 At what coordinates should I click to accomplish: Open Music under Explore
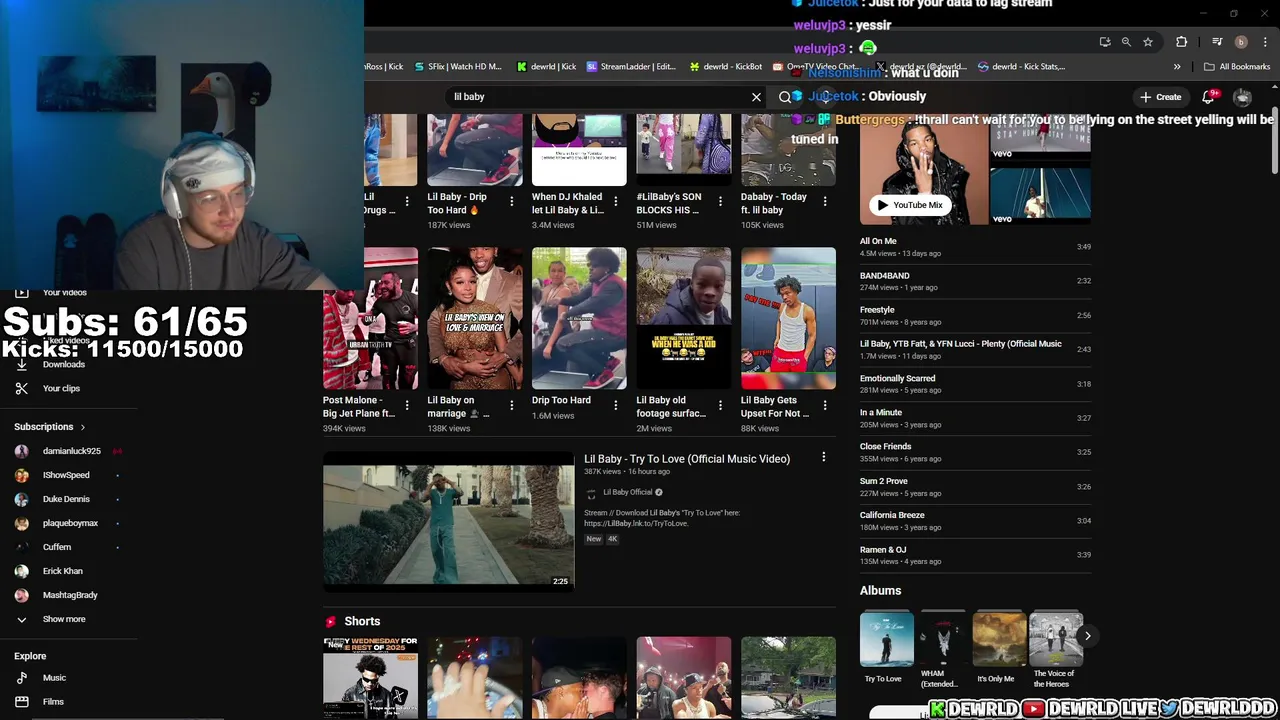(54, 678)
